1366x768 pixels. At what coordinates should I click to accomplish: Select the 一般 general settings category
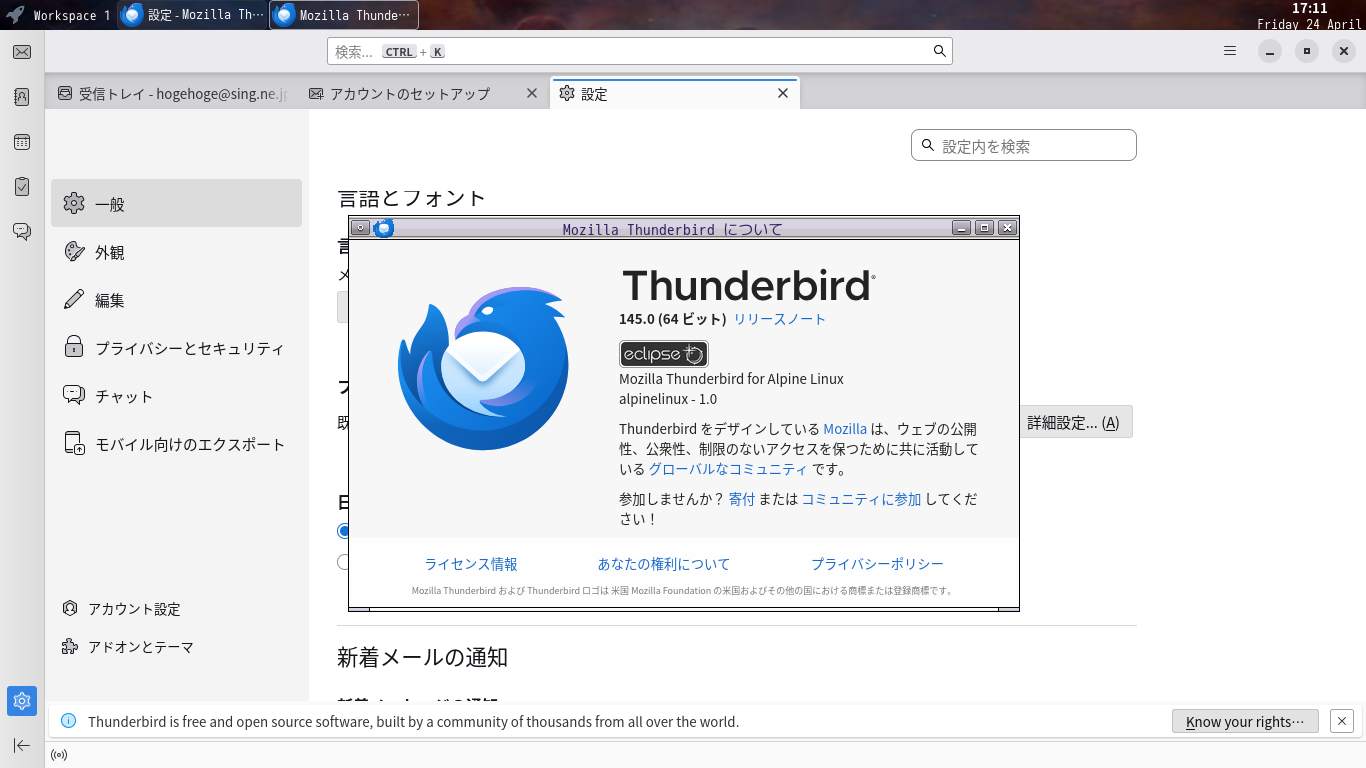176,203
